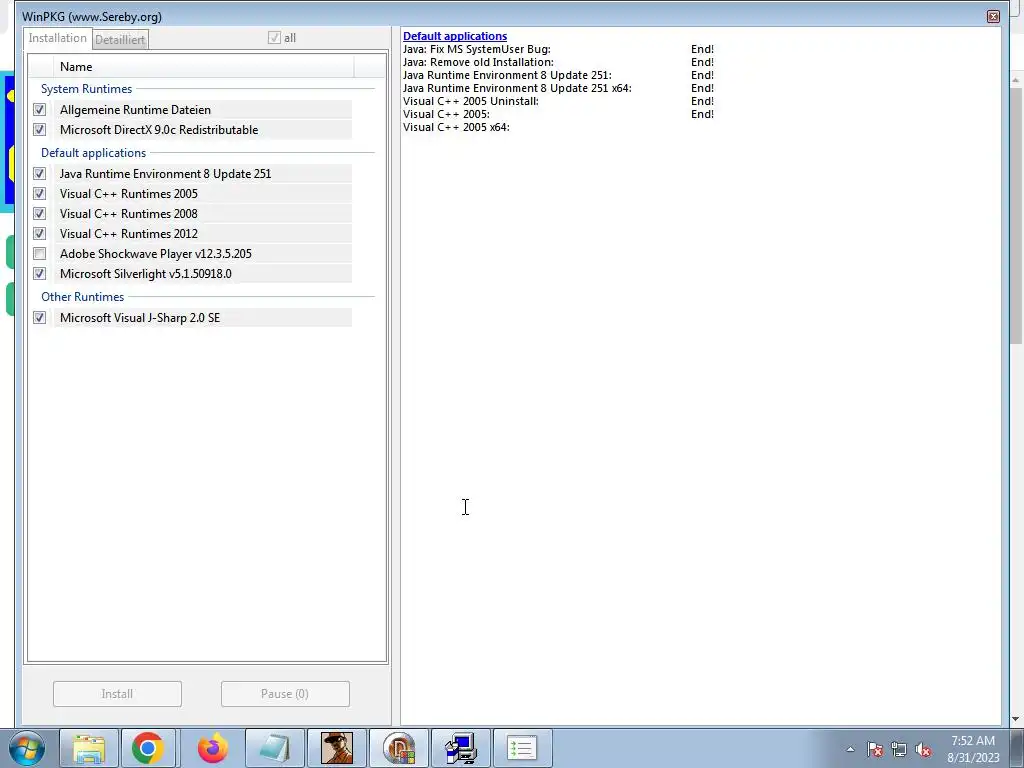Open the notepad-style taskbar icon

click(x=275, y=748)
